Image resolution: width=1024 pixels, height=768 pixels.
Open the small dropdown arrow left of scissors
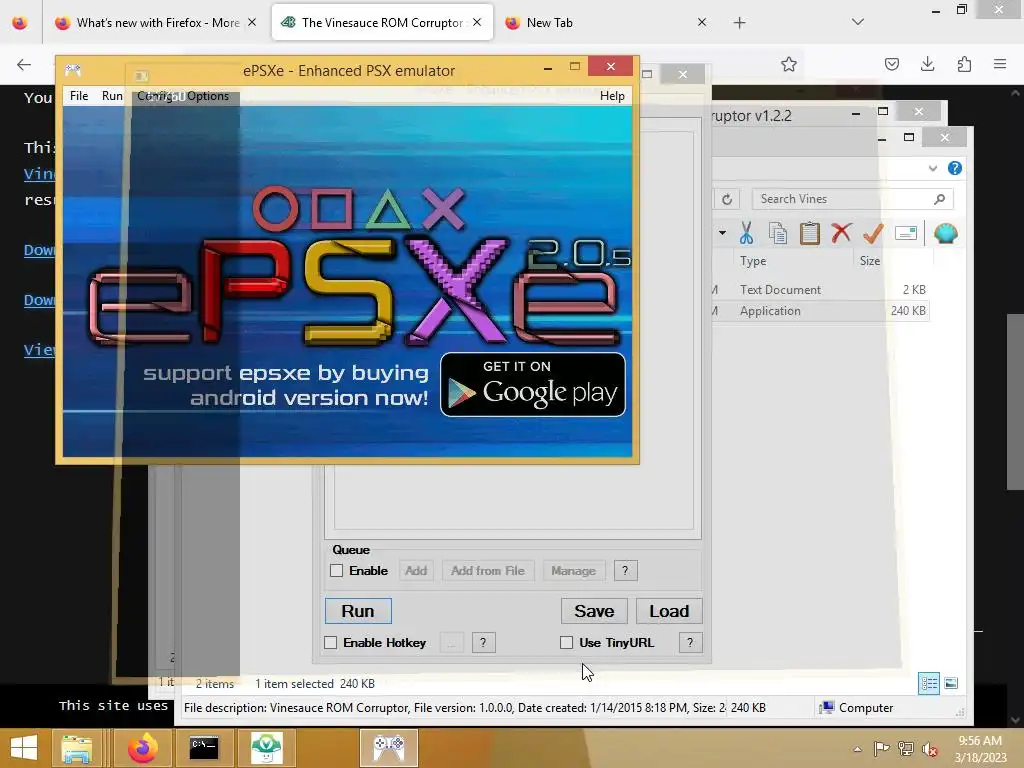pyautogui.click(x=722, y=232)
